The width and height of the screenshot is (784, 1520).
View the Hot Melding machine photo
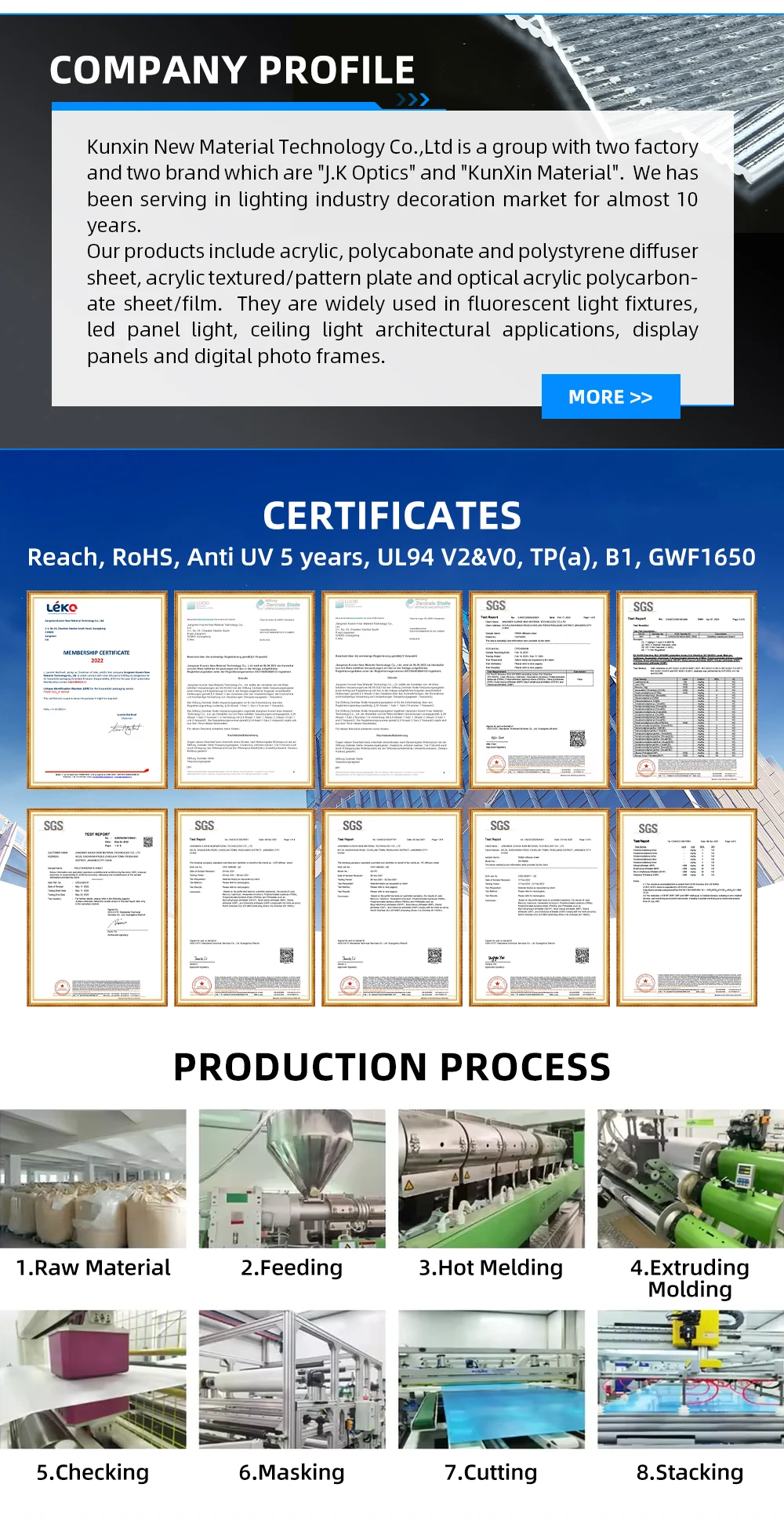(492, 1178)
